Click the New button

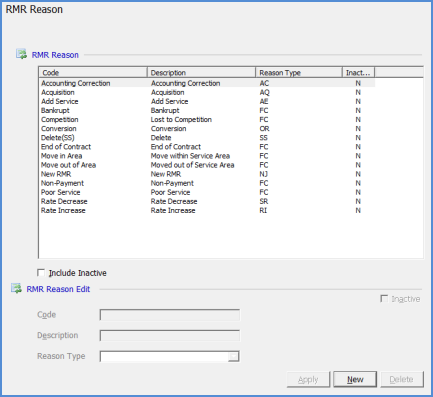(x=355, y=379)
